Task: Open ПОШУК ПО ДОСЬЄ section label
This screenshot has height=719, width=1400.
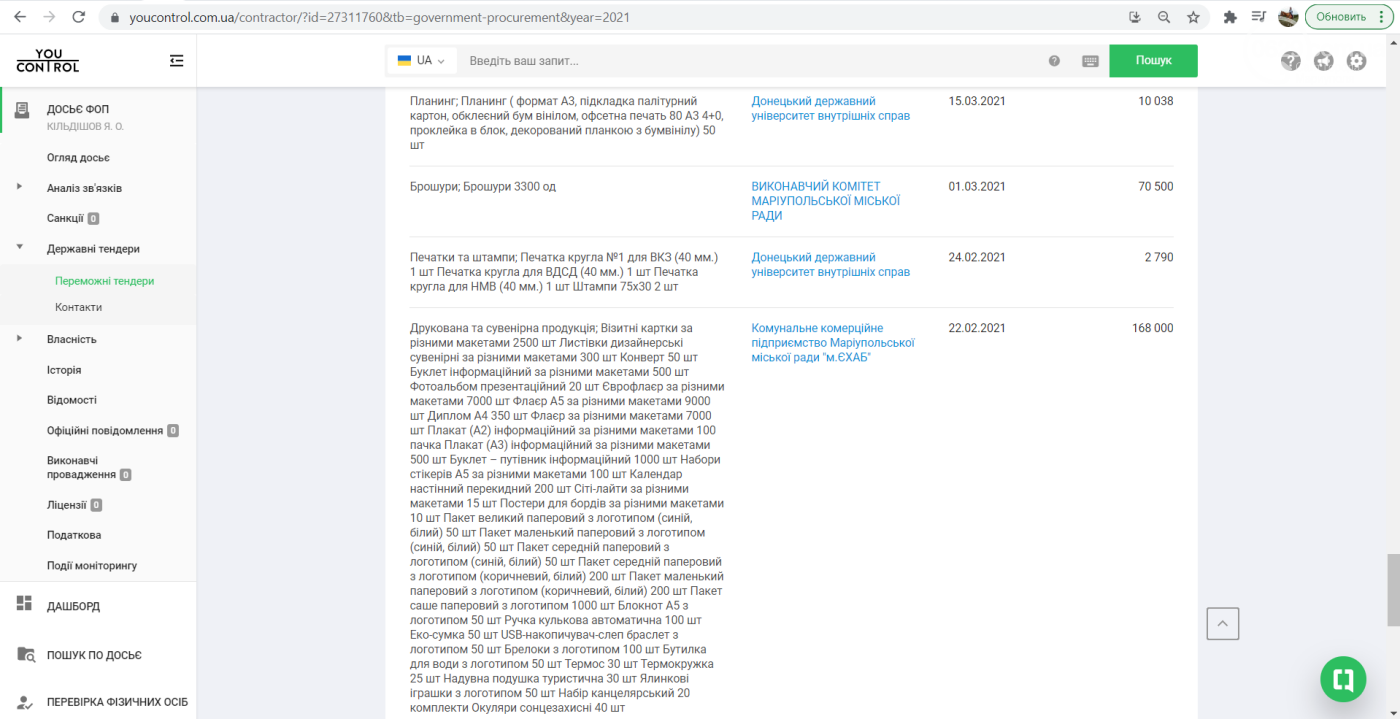Action: [94, 655]
